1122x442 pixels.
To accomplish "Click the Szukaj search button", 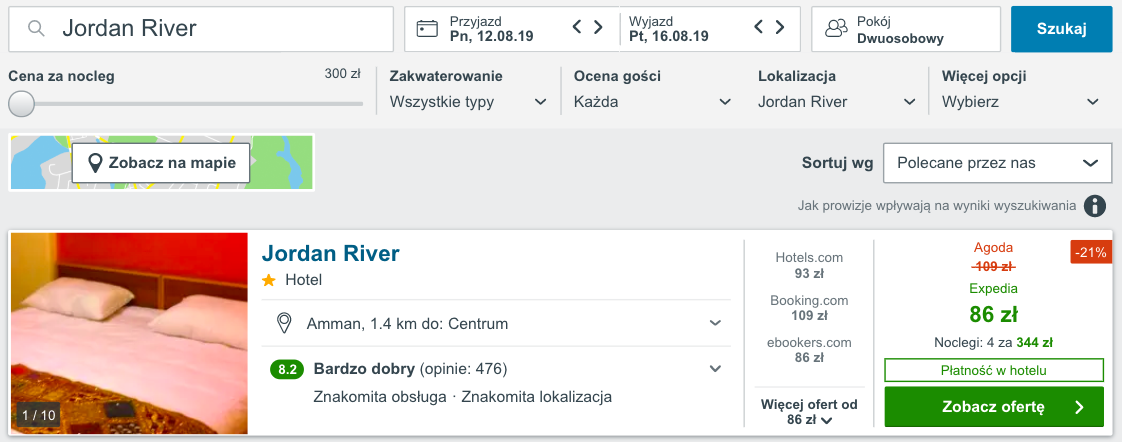I will click(x=1062, y=29).
